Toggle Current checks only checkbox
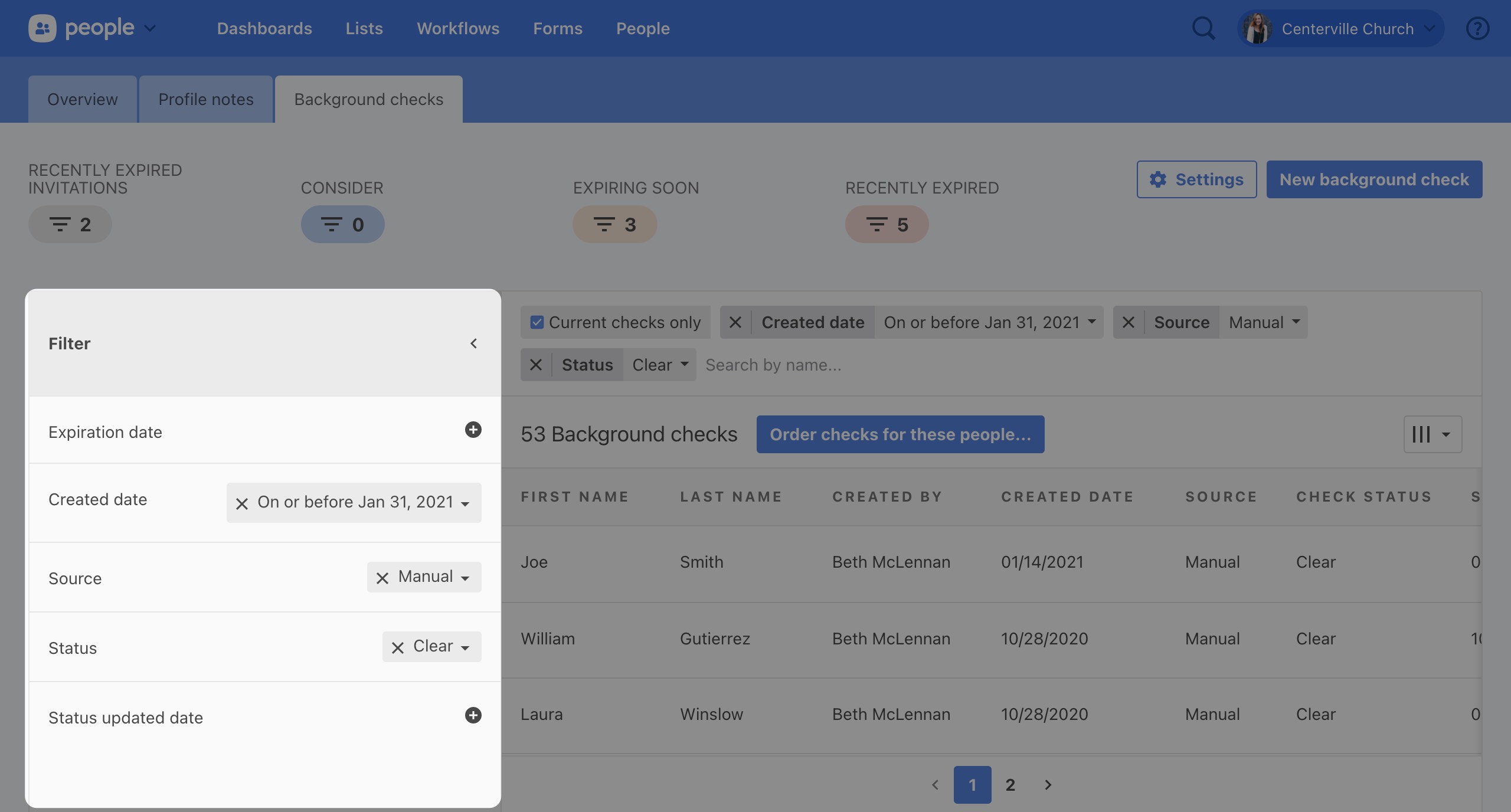This screenshot has width=1511, height=812. 537,322
